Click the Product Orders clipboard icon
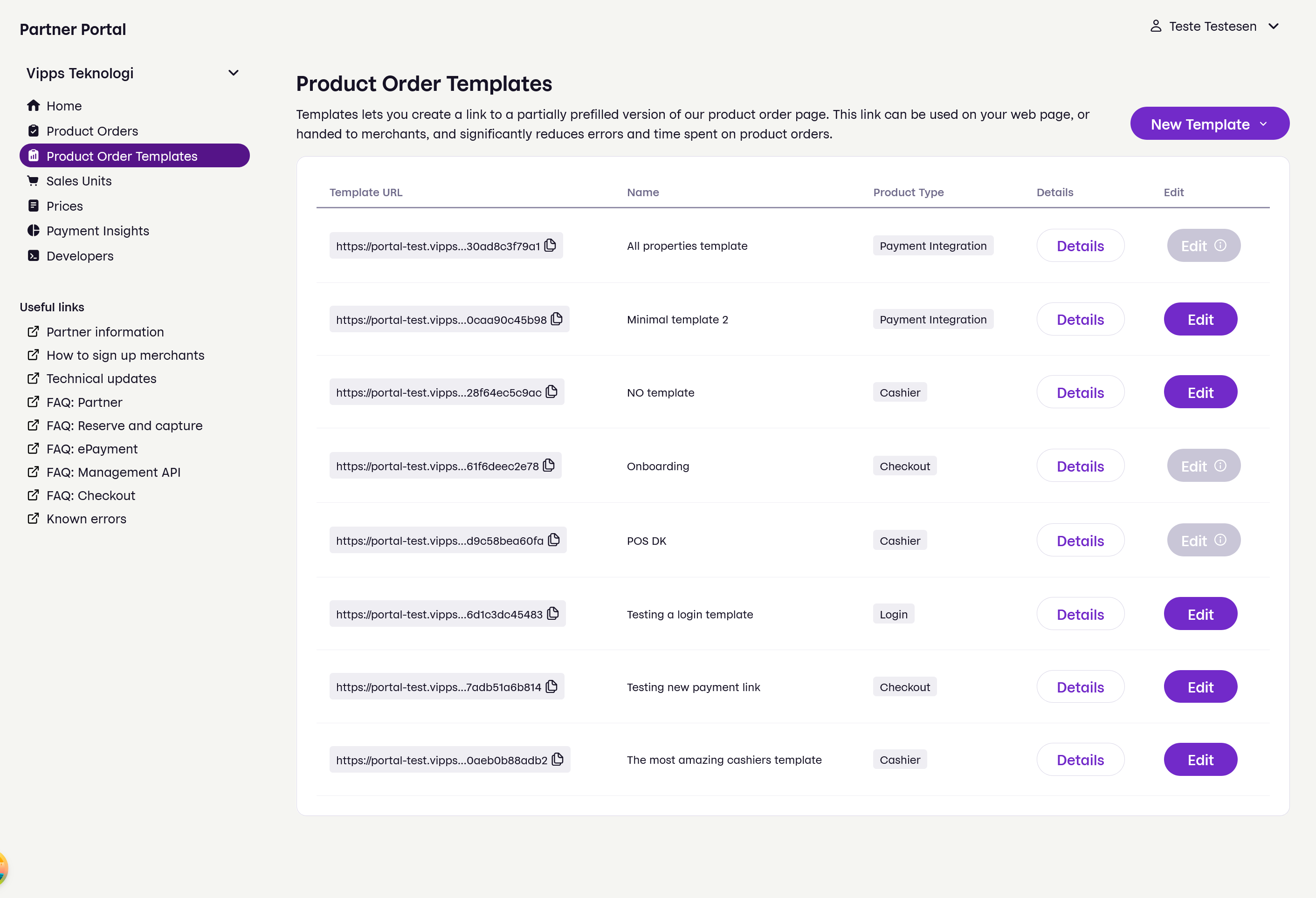This screenshot has height=898, width=1316. [x=34, y=131]
